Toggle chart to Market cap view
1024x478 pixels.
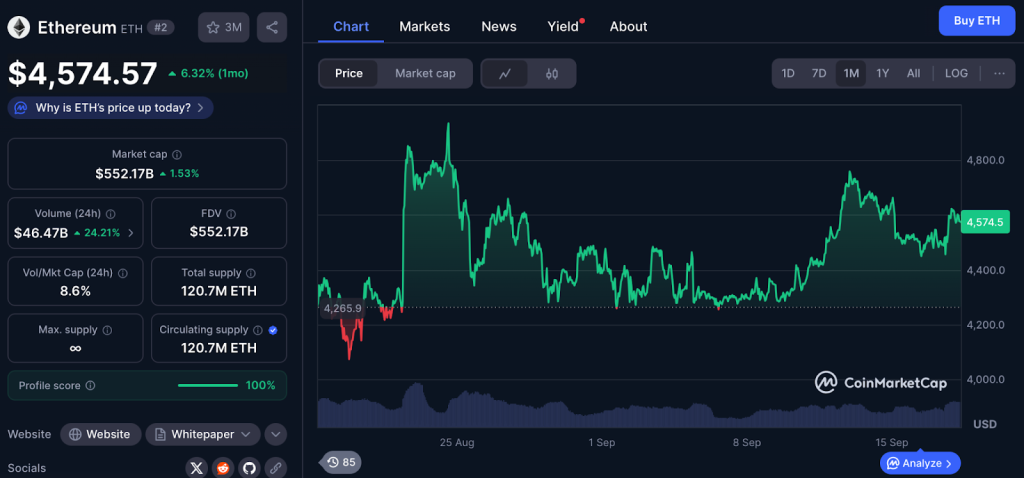click(425, 73)
